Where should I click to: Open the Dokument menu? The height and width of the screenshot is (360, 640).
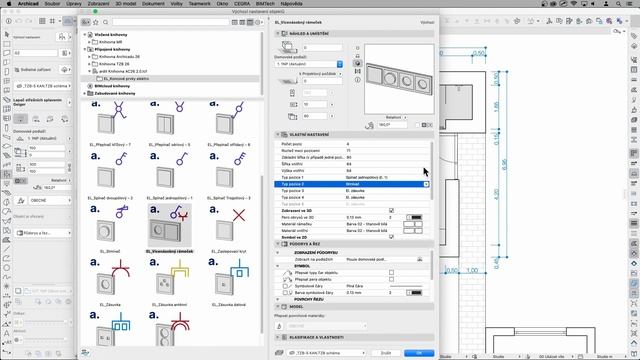153,4
